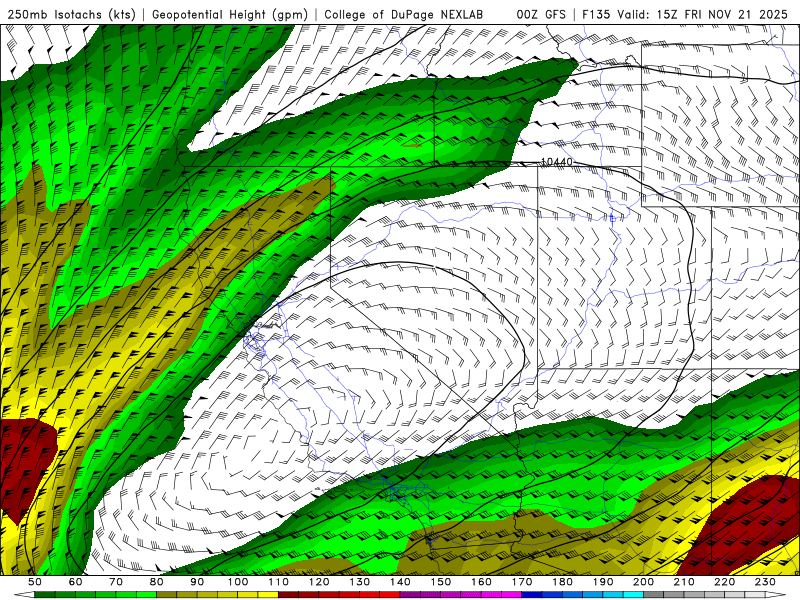Image resolution: width=800 pixels, height=600 pixels.
Task: Click the 'Geopotential Height (gpm)' title text
Action: [230, 15]
